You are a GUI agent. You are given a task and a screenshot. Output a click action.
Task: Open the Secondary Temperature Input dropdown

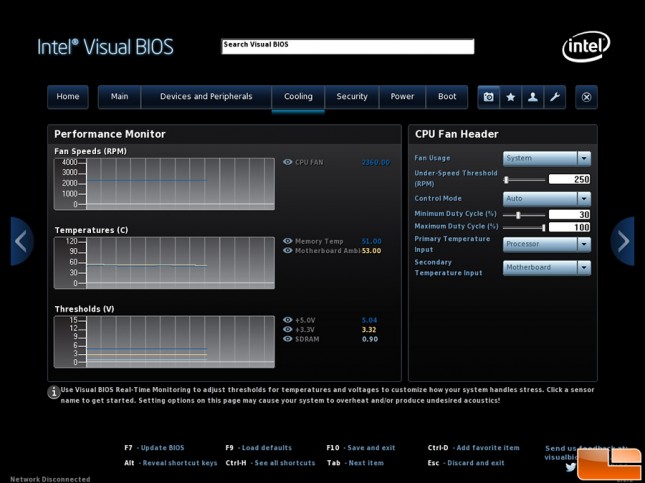tap(547, 268)
